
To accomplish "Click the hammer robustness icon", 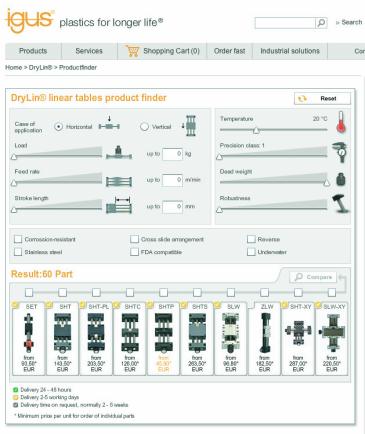I will (x=341, y=204).
